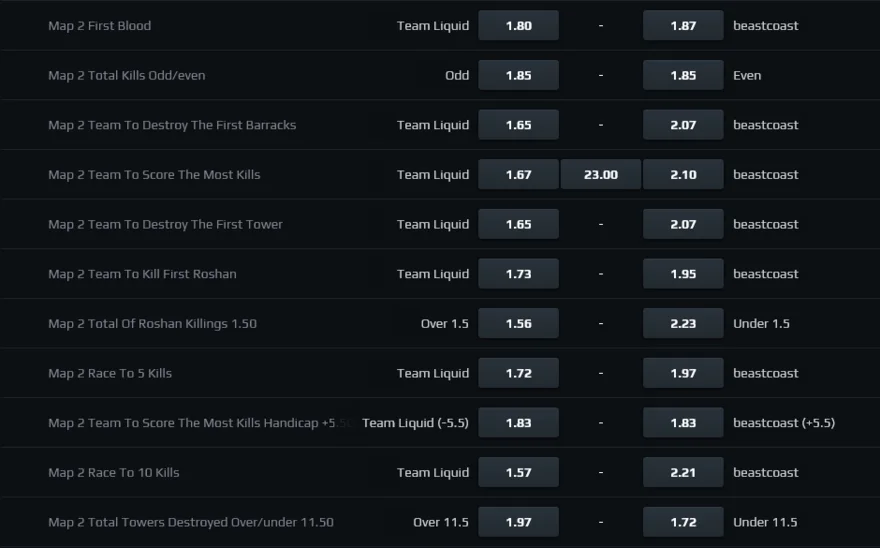
Task: Click beastcoast 2.07 First Barracks odds
Action: 683,125
